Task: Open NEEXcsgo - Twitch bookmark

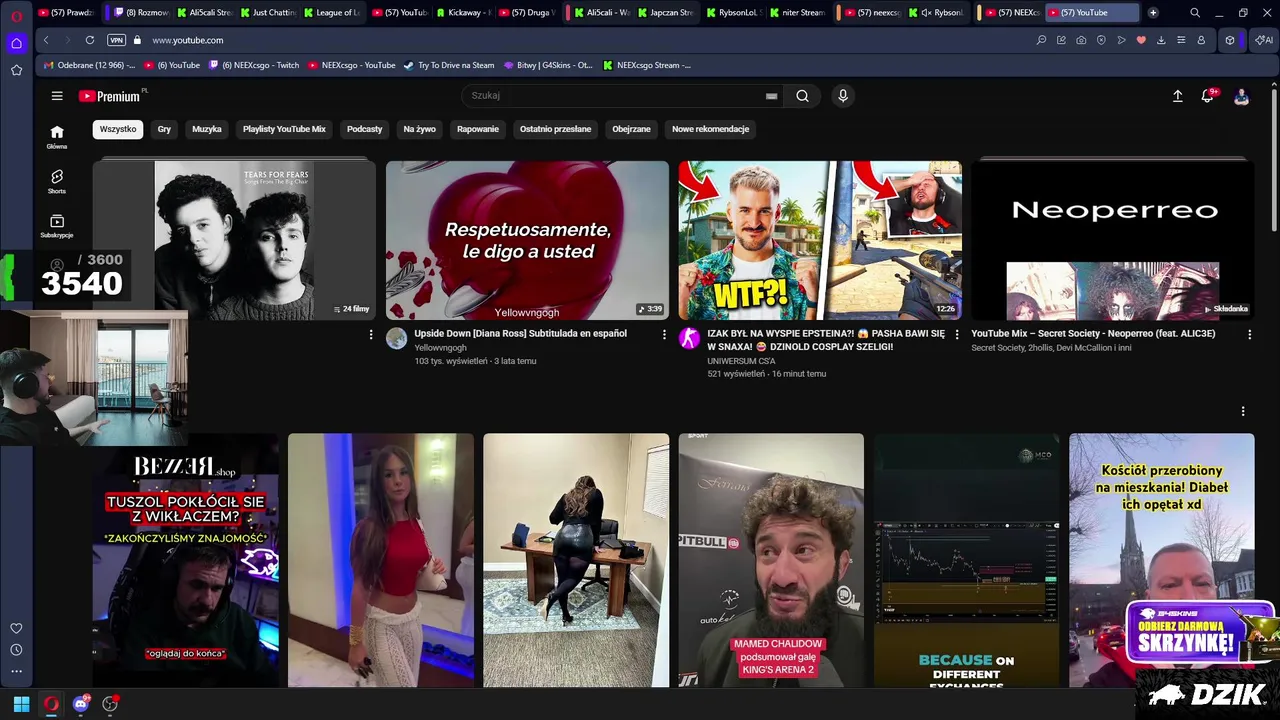Action: (x=253, y=65)
